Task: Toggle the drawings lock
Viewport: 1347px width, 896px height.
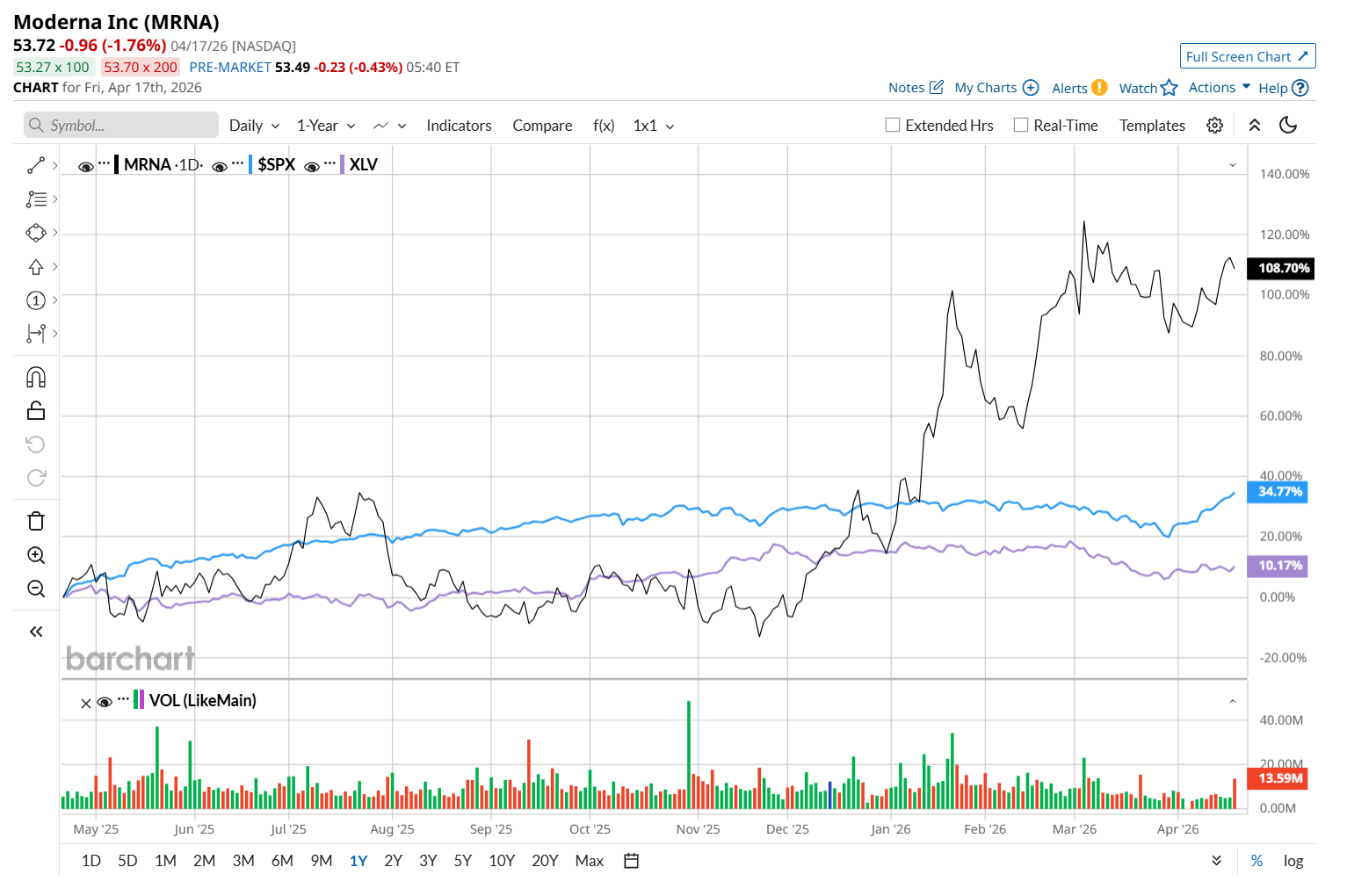Action: coord(36,410)
